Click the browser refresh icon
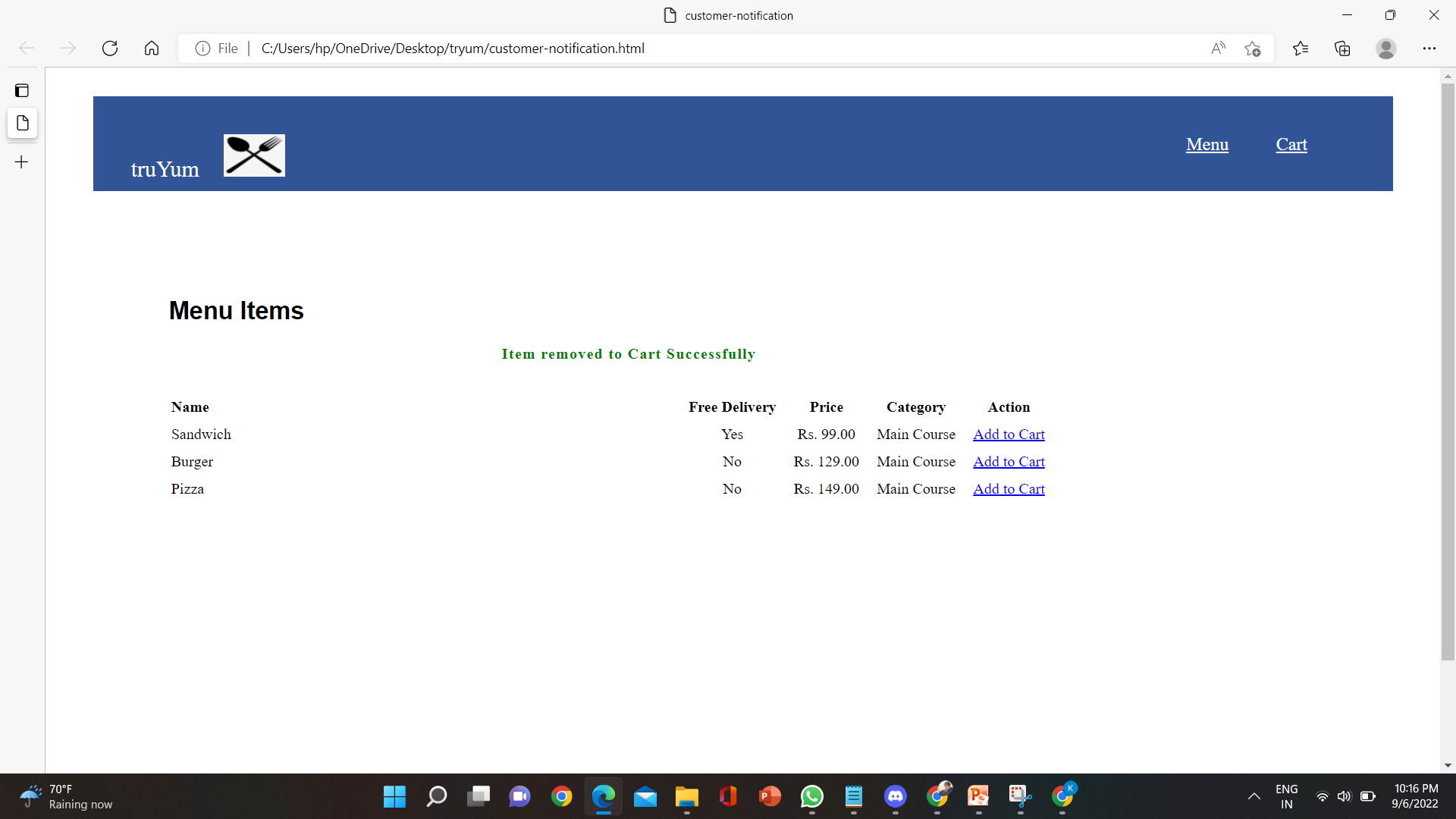Screen dimensions: 1456x819 110,49
